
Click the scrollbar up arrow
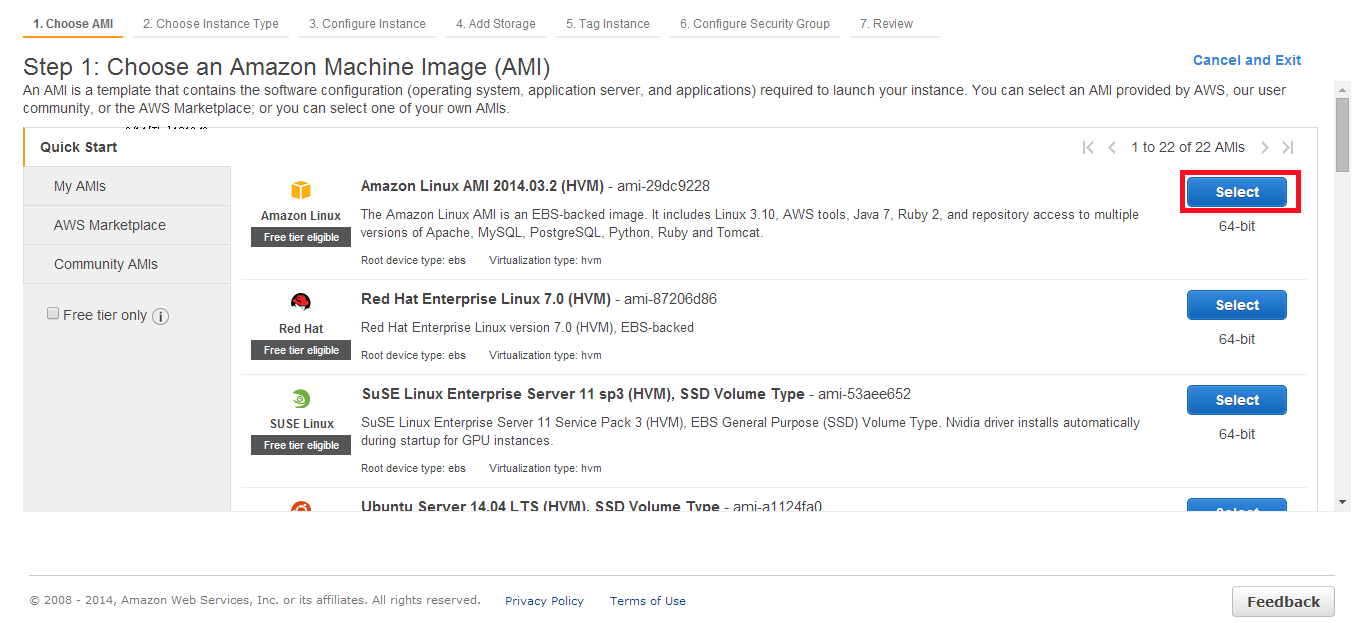click(1343, 90)
